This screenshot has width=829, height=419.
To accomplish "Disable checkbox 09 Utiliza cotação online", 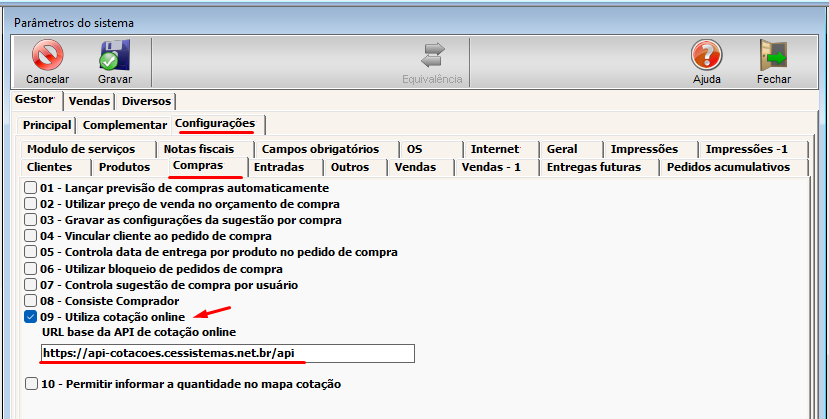I will 31,317.
